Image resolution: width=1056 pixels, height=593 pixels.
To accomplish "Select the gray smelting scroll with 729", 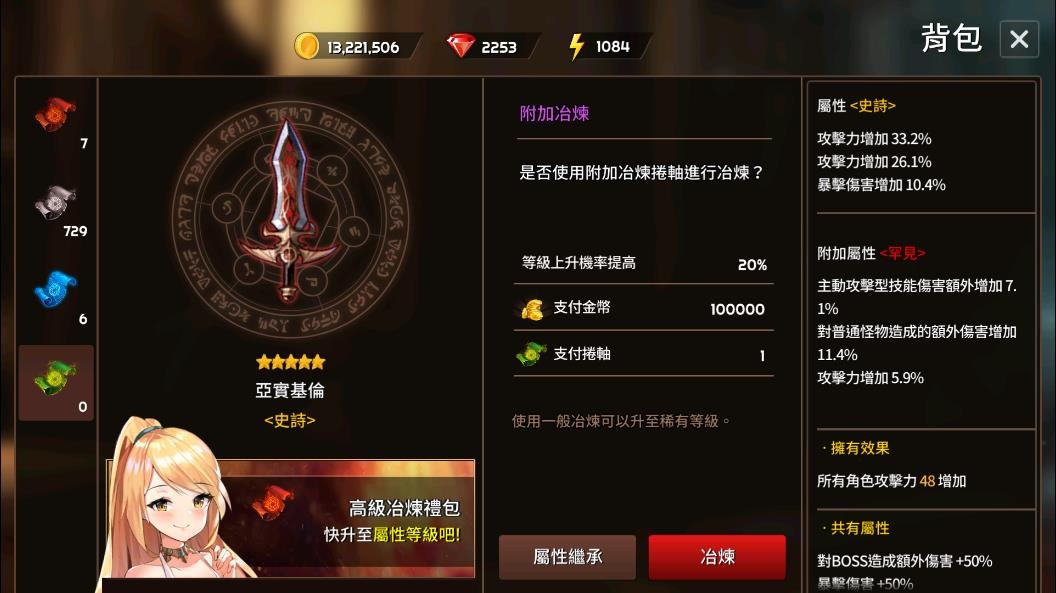I will (55, 201).
